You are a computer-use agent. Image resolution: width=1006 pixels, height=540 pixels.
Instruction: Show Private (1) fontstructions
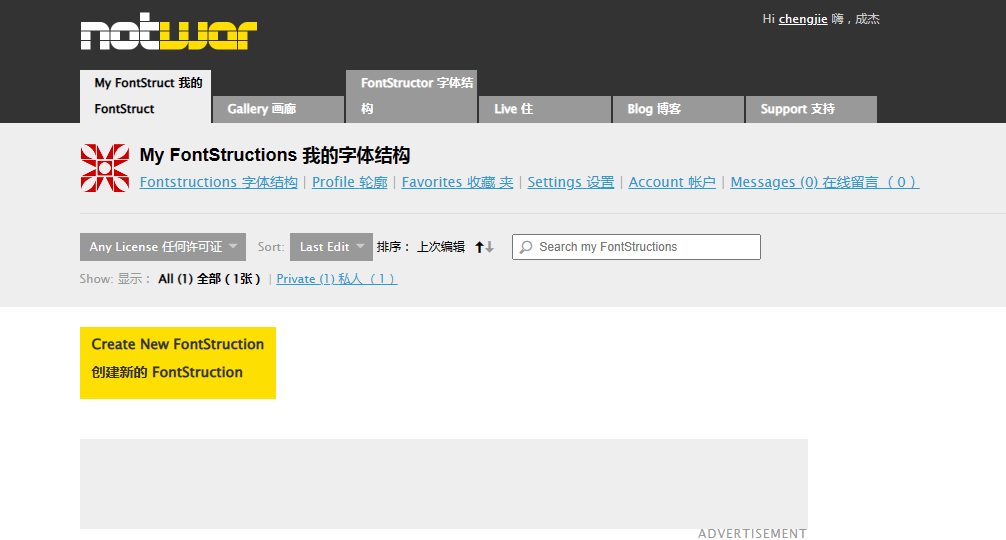[337, 279]
